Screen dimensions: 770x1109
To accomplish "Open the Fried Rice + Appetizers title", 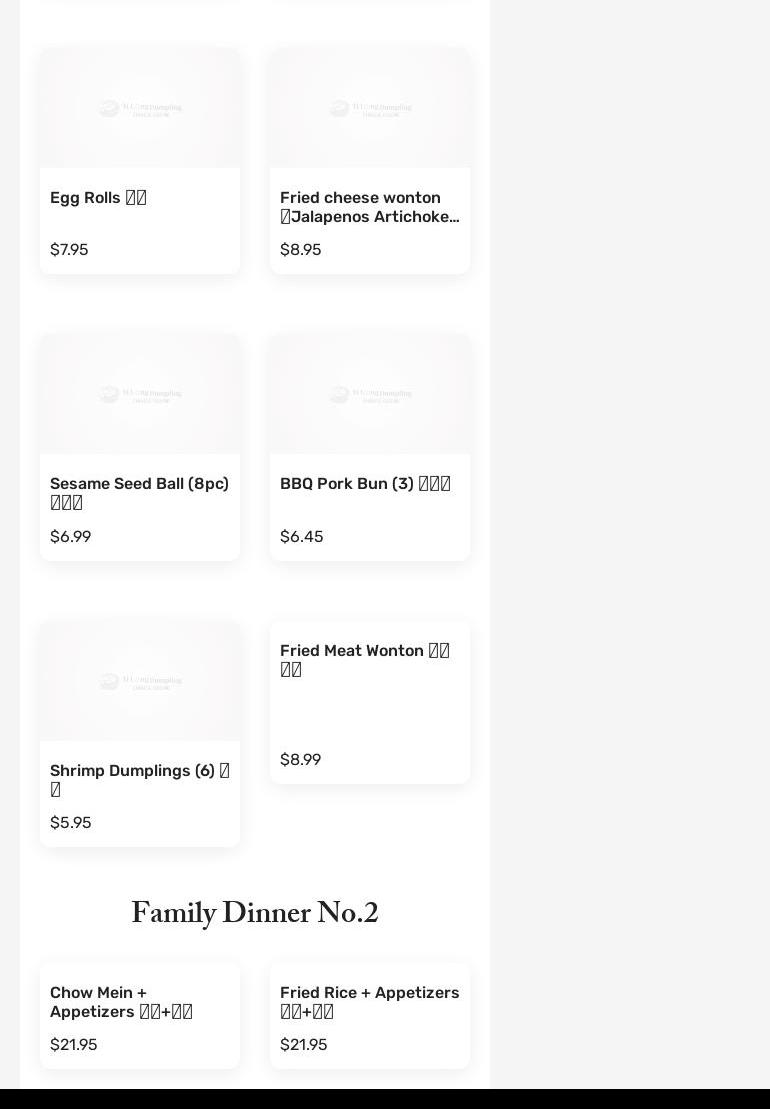I will click(369, 1002).
